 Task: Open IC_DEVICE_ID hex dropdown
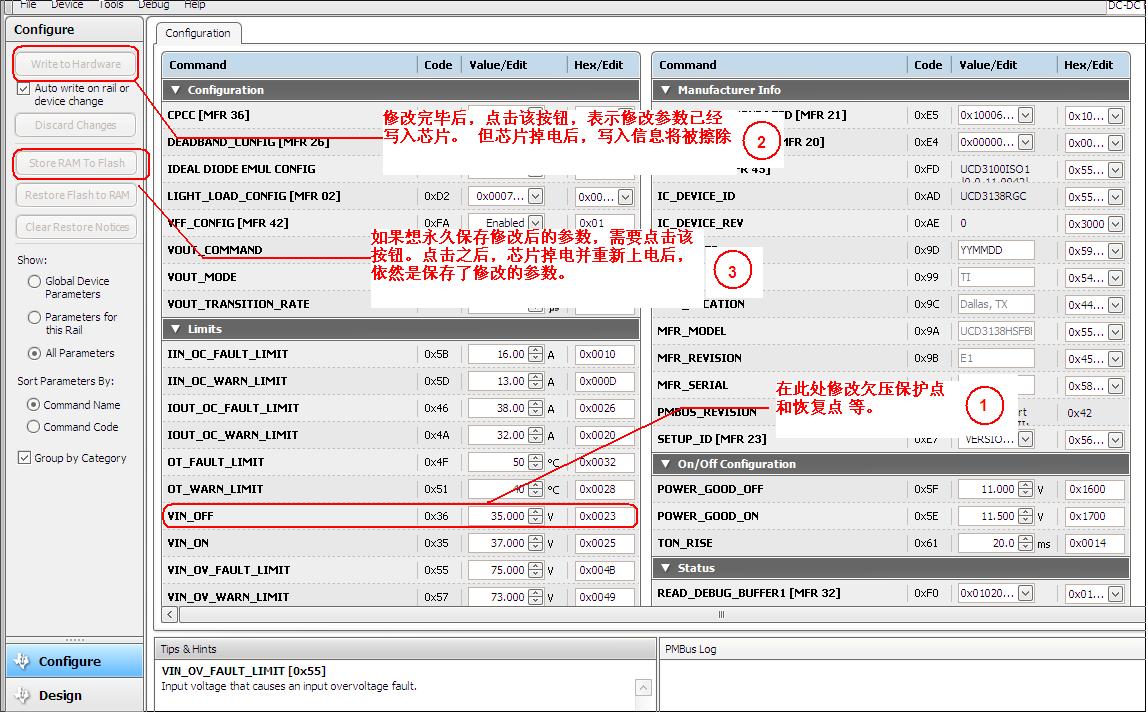[1115, 197]
